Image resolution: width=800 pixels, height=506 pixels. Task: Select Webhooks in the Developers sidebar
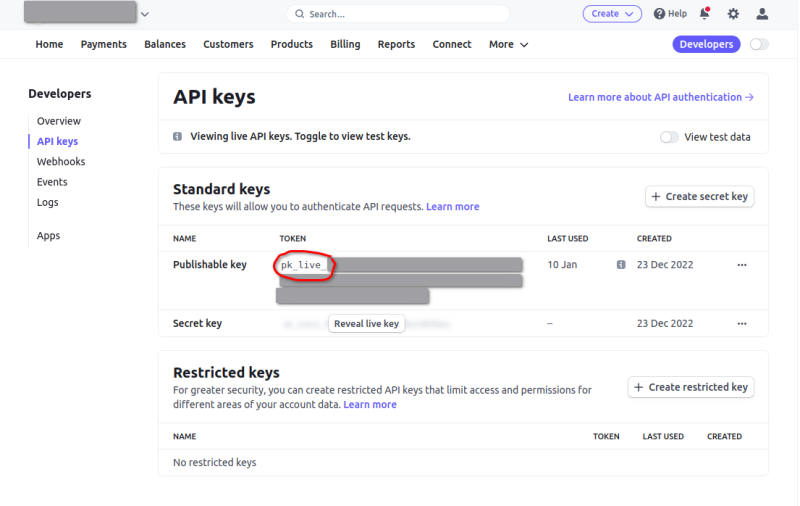pyautogui.click(x=61, y=162)
